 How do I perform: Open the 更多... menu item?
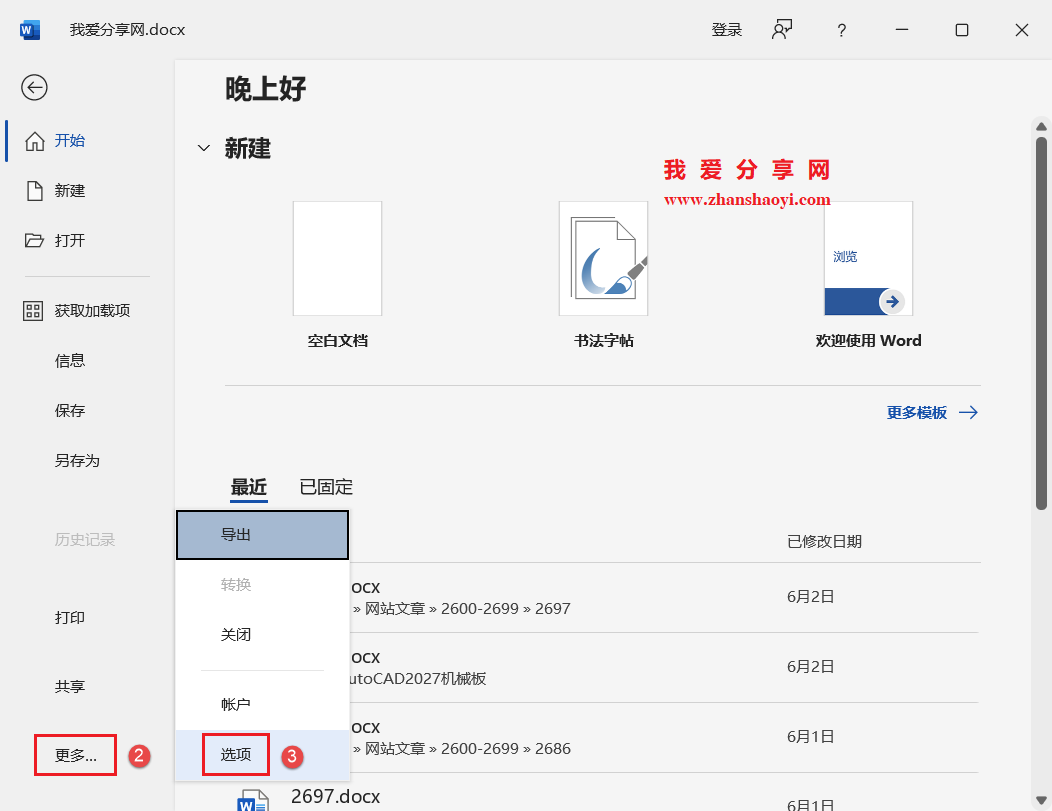click(75, 755)
